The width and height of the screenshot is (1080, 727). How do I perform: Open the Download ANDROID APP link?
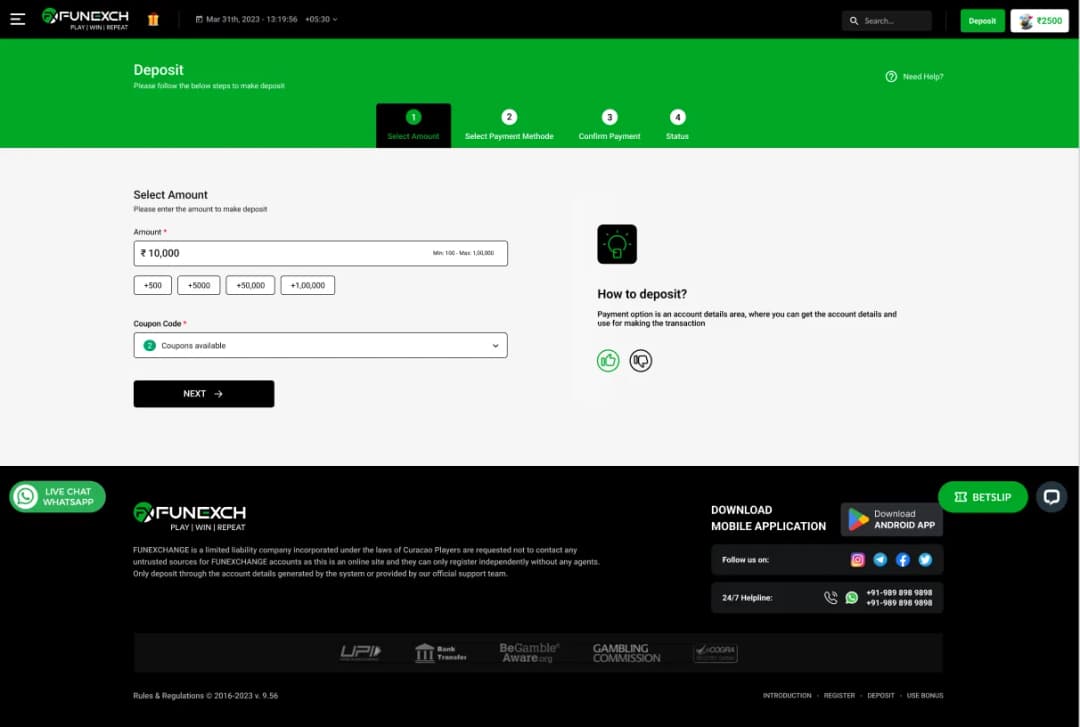(x=891, y=519)
